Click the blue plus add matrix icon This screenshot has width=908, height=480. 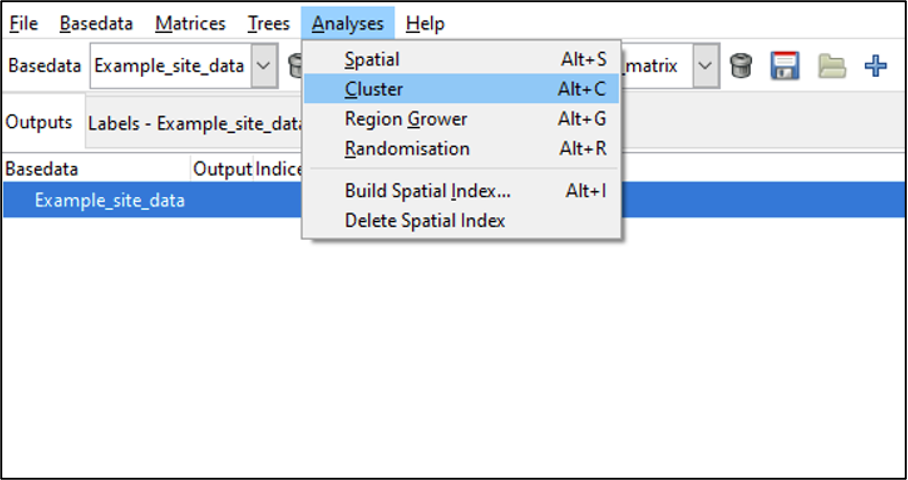pyautogui.click(x=876, y=67)
